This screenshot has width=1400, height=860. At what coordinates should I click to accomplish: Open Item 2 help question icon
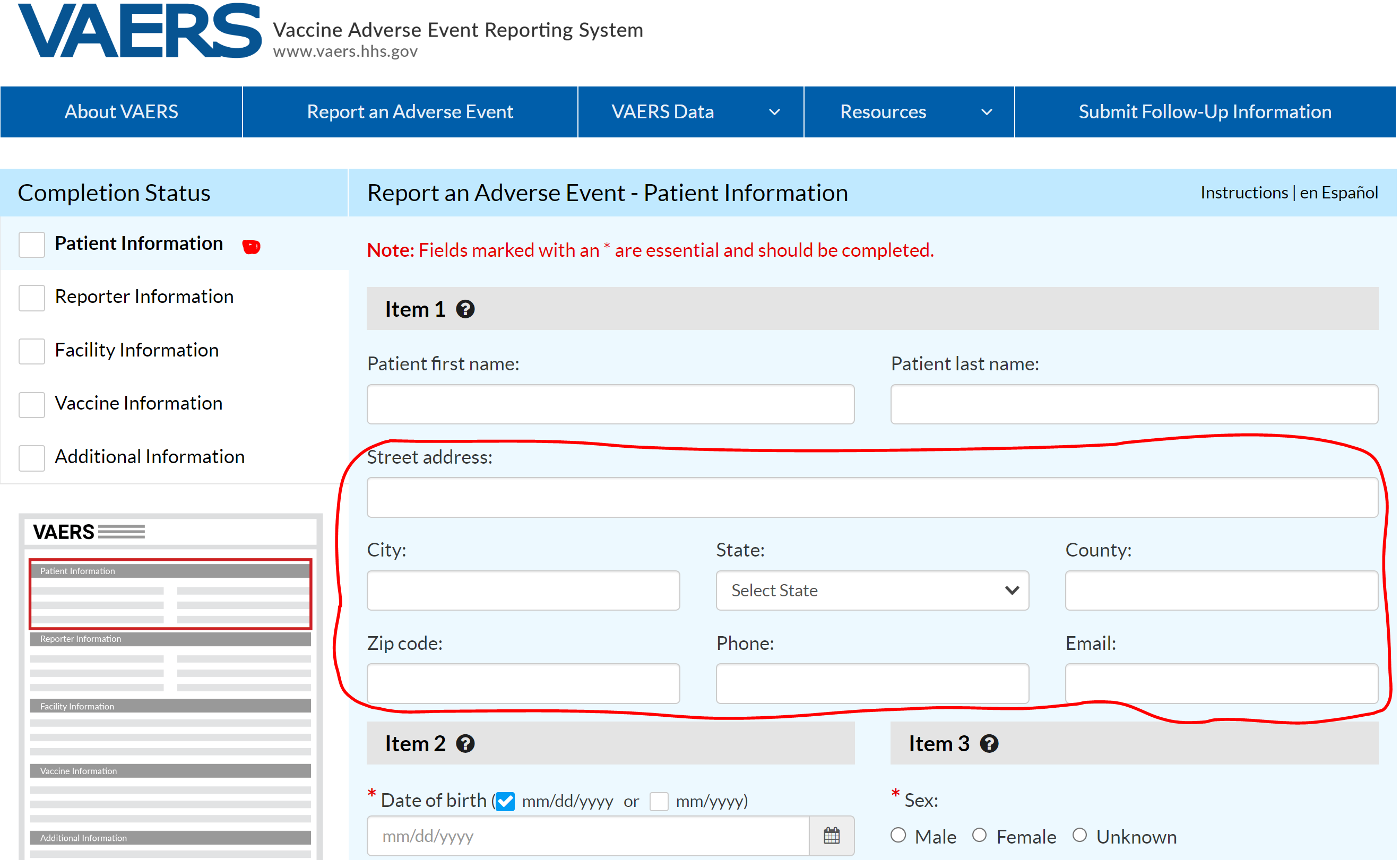(x=465, y=743)
